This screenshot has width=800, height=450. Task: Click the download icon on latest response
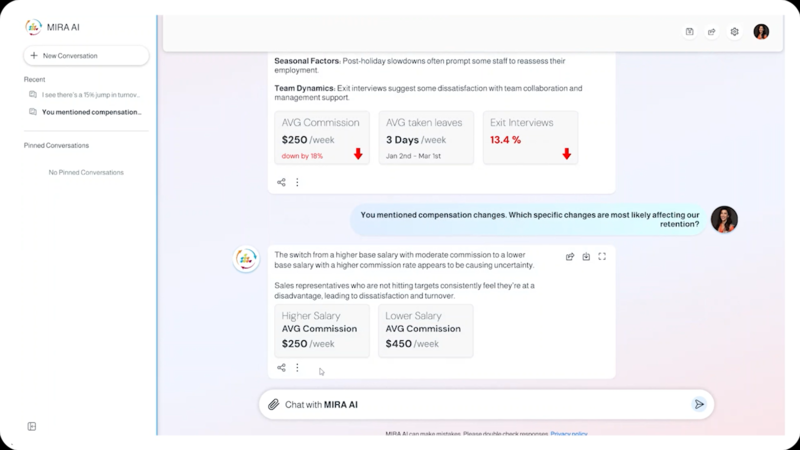pyautogui.click(x=586, y=257)
